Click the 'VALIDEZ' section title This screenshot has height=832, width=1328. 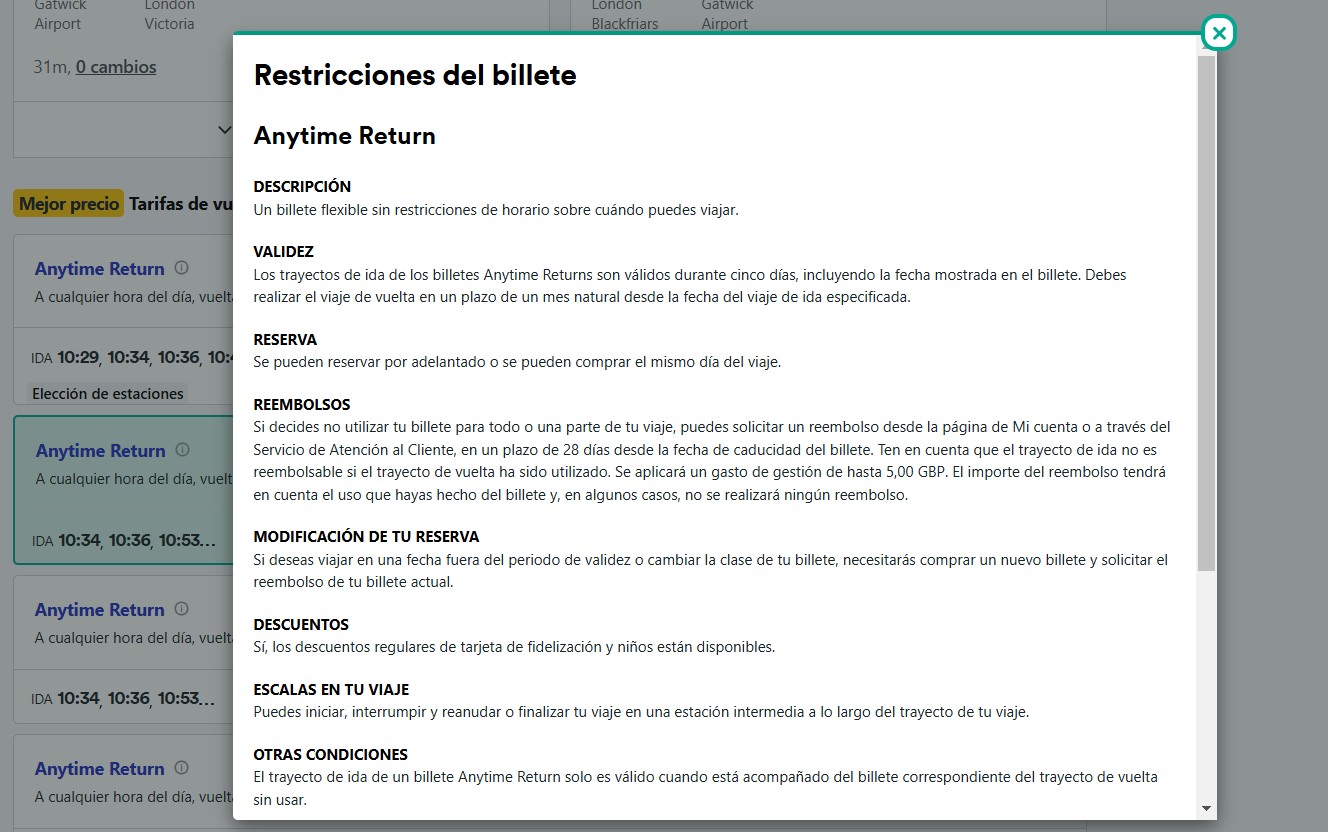(284, 252)
